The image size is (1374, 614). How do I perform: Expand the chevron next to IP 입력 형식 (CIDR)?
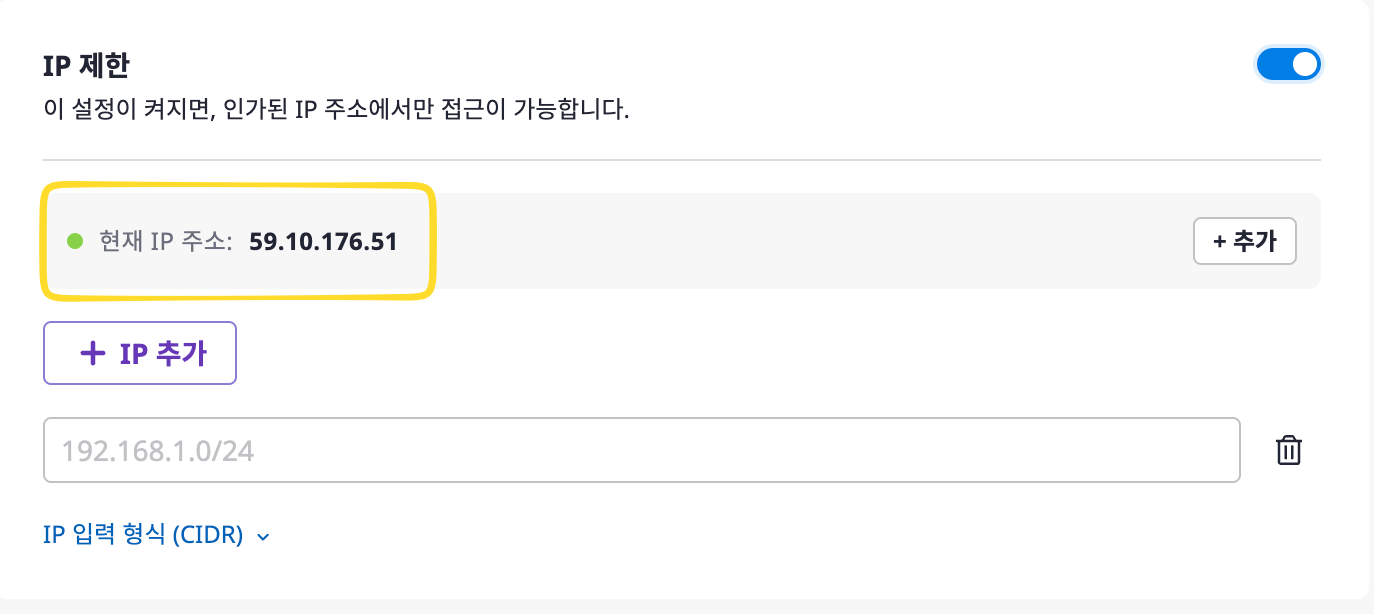pos(263,537)
